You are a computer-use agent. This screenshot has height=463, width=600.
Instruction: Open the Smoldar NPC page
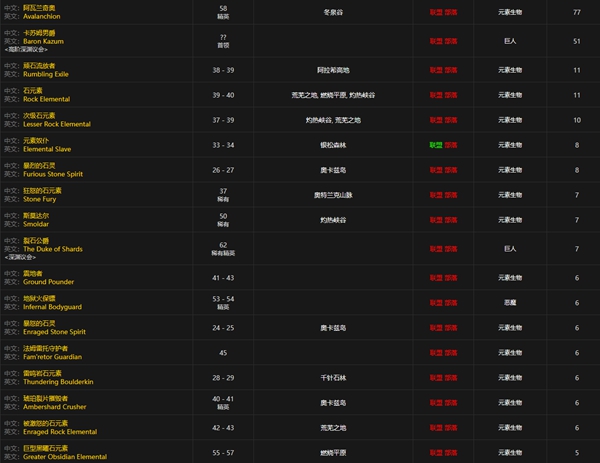click(x=39, y=225)
